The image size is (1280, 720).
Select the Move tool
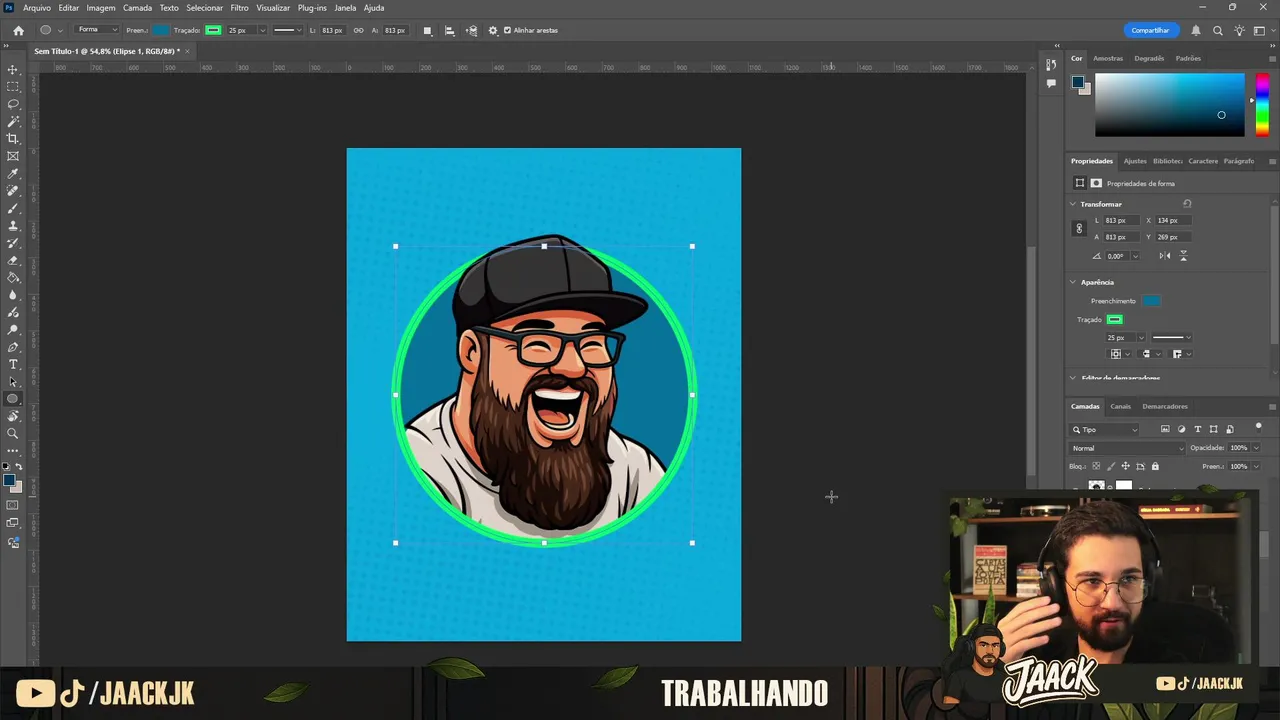13,70
